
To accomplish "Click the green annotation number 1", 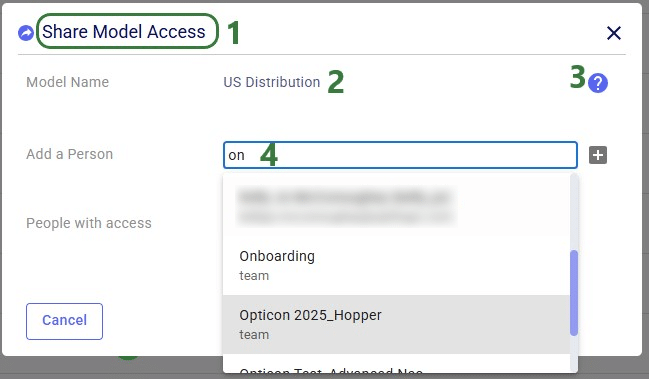I will tap(234, 32).
